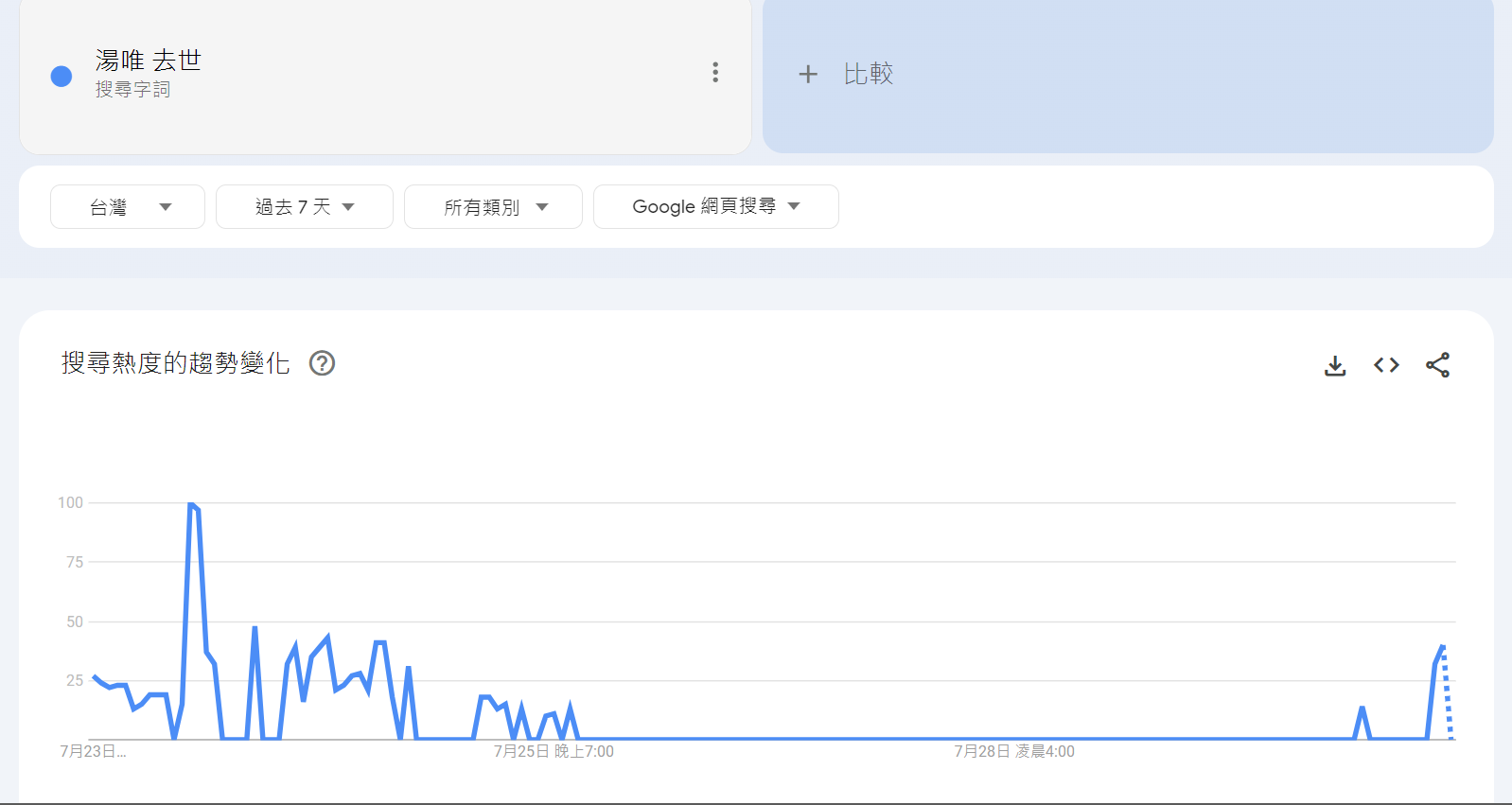The image size is (1512, 805).
Task: Click the embed code icon
Action: point(1386,365)
